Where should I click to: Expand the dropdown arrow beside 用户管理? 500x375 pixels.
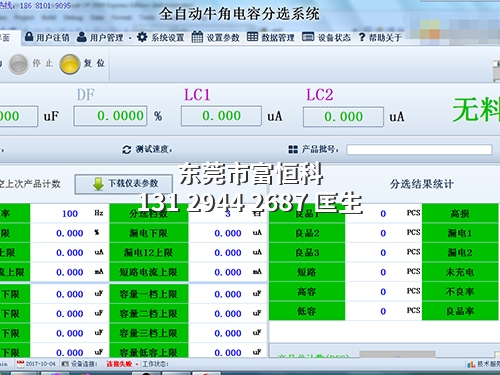[130, 38]
